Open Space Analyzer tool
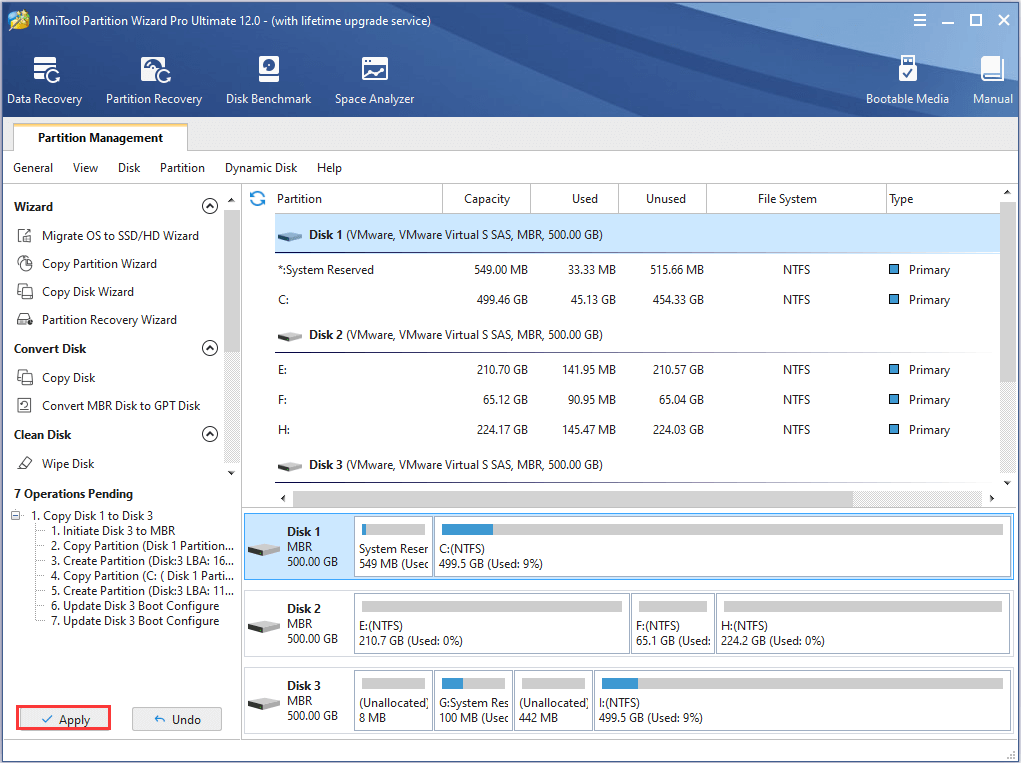 [374, 81]
